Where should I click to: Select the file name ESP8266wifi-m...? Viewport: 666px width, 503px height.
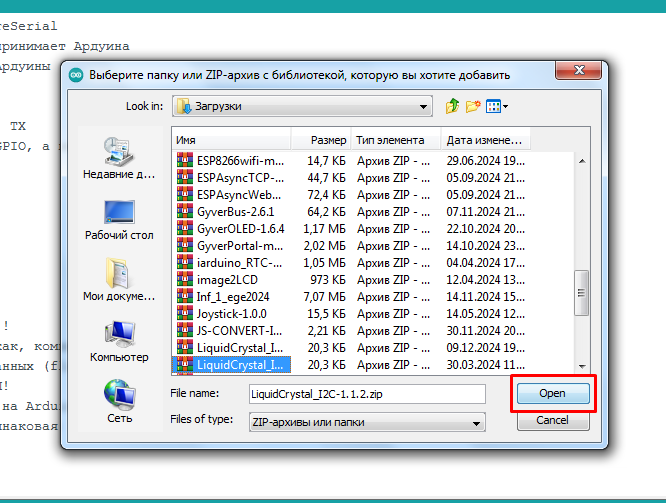click(240, 161)
